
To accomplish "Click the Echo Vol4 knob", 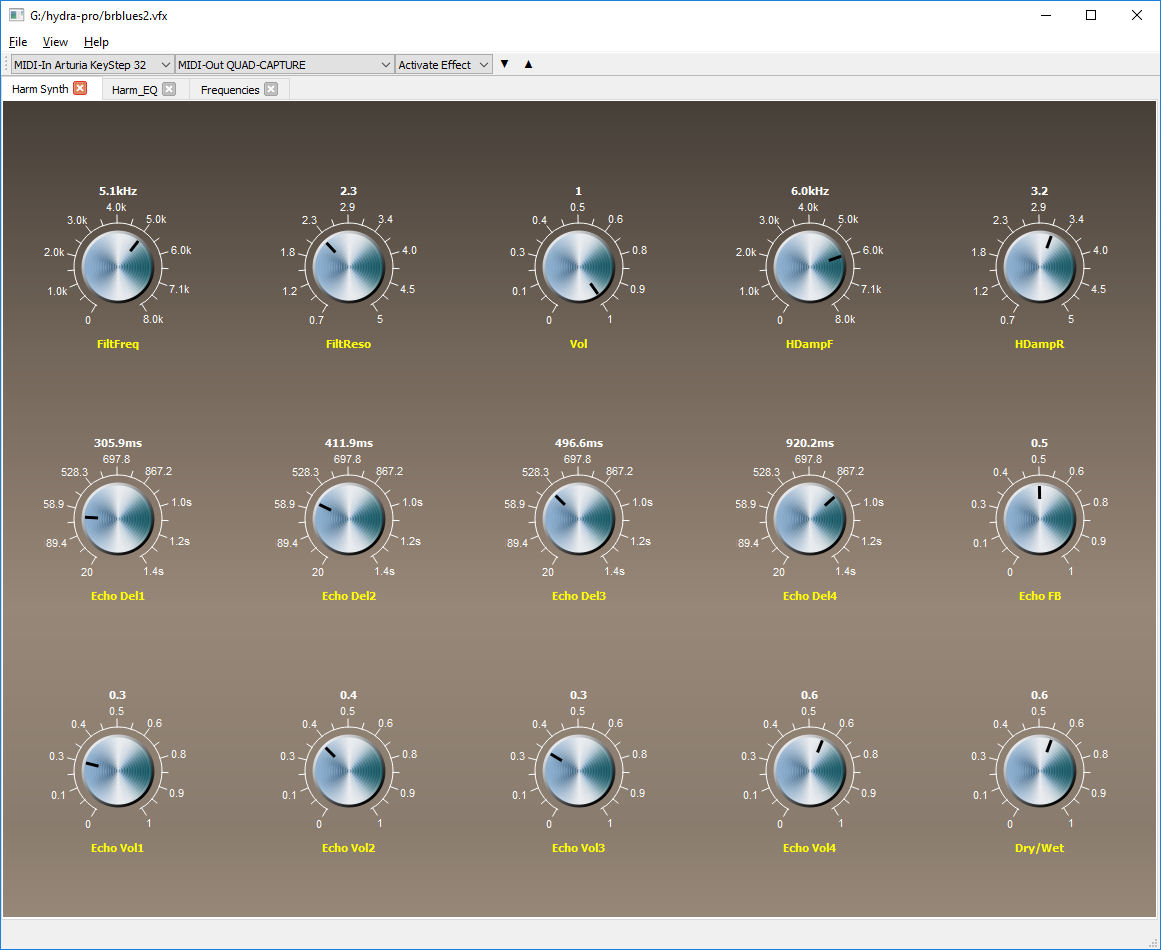I will [x=809, y=770].
